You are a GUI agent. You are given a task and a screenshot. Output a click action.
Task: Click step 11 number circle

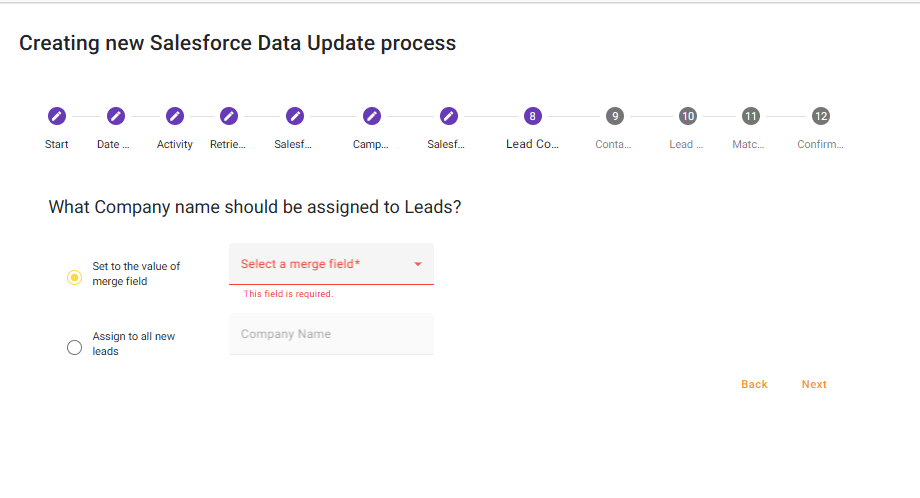point(750,116)
